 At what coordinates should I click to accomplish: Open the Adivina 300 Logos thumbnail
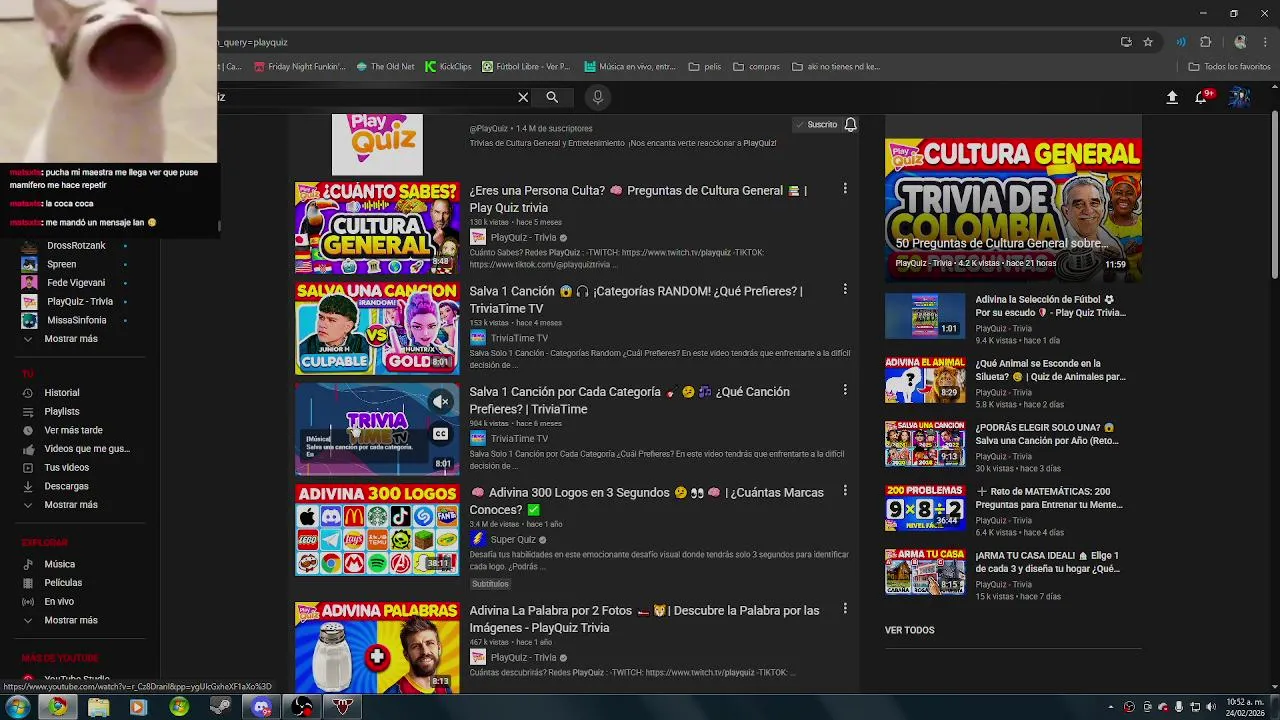[x=377, y=530]
